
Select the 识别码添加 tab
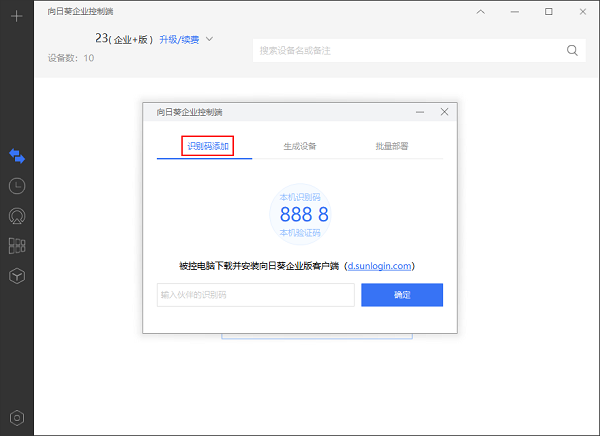tap(208, 146)
